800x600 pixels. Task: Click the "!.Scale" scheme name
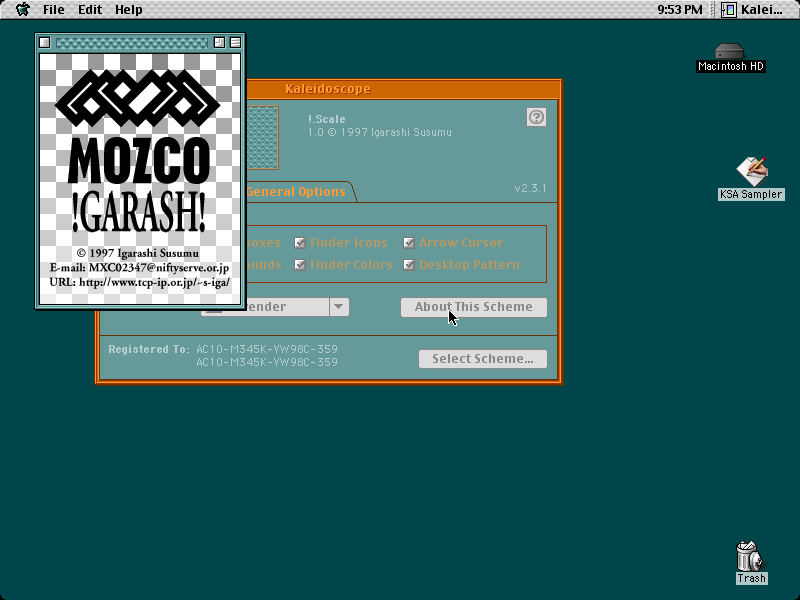[327, 119]
